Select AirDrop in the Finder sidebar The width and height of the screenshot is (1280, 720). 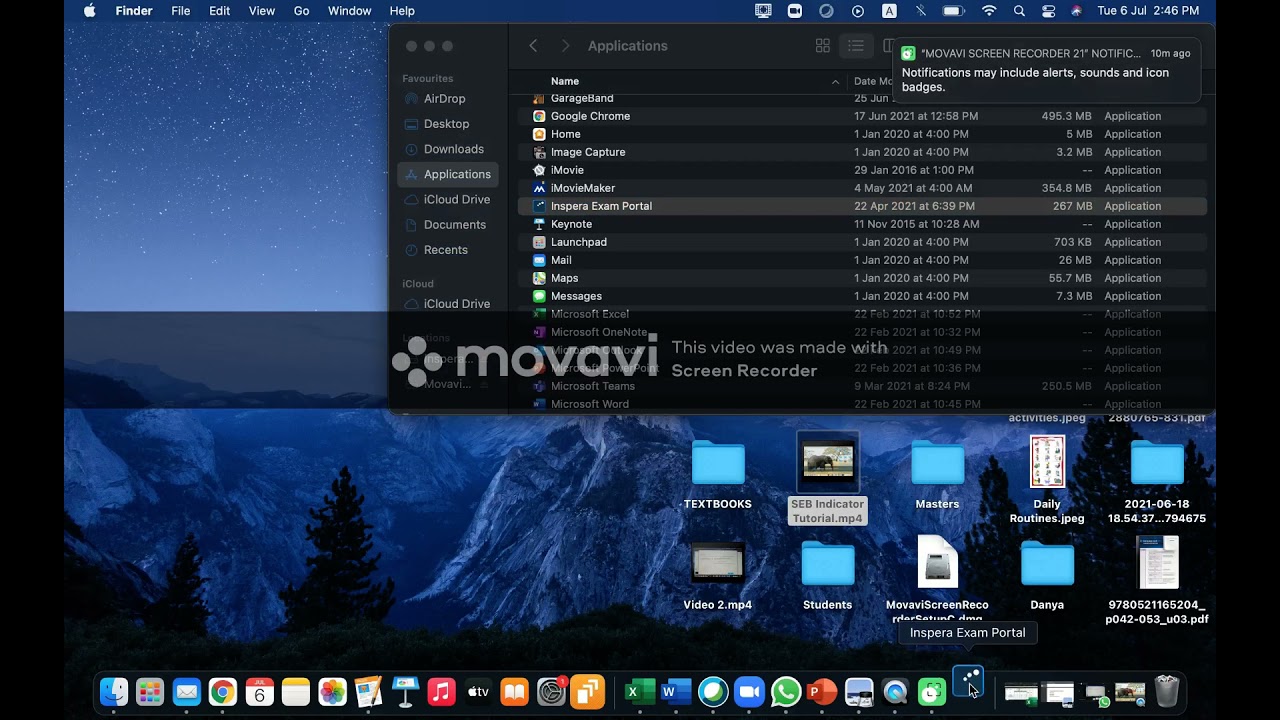[444, 99]
